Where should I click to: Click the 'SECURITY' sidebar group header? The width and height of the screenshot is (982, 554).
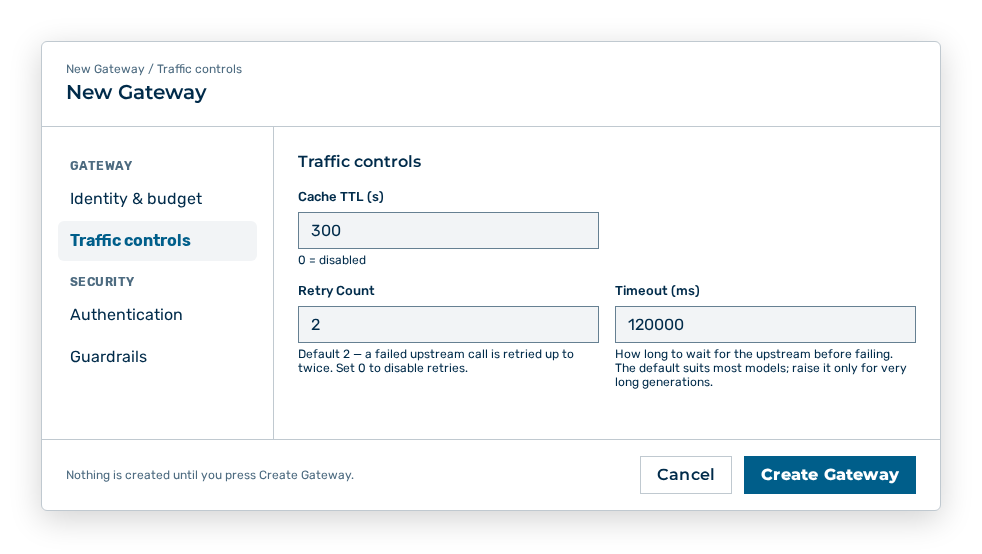point(102,282)
